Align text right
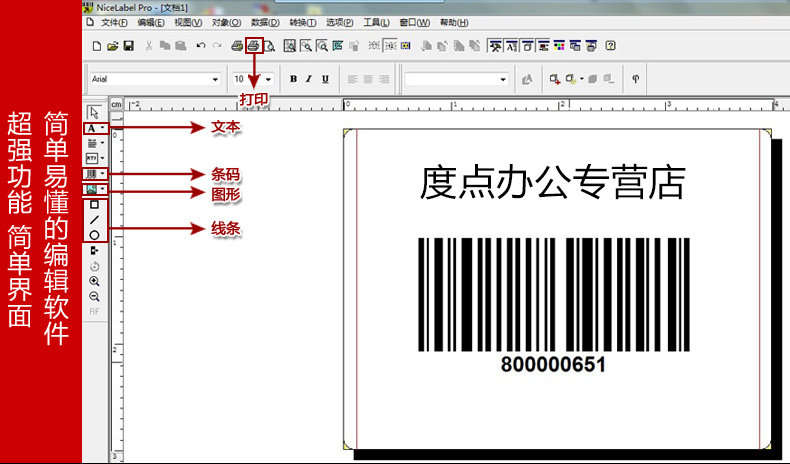The width and height of the screenshot is (790, 464). point(384,79)
